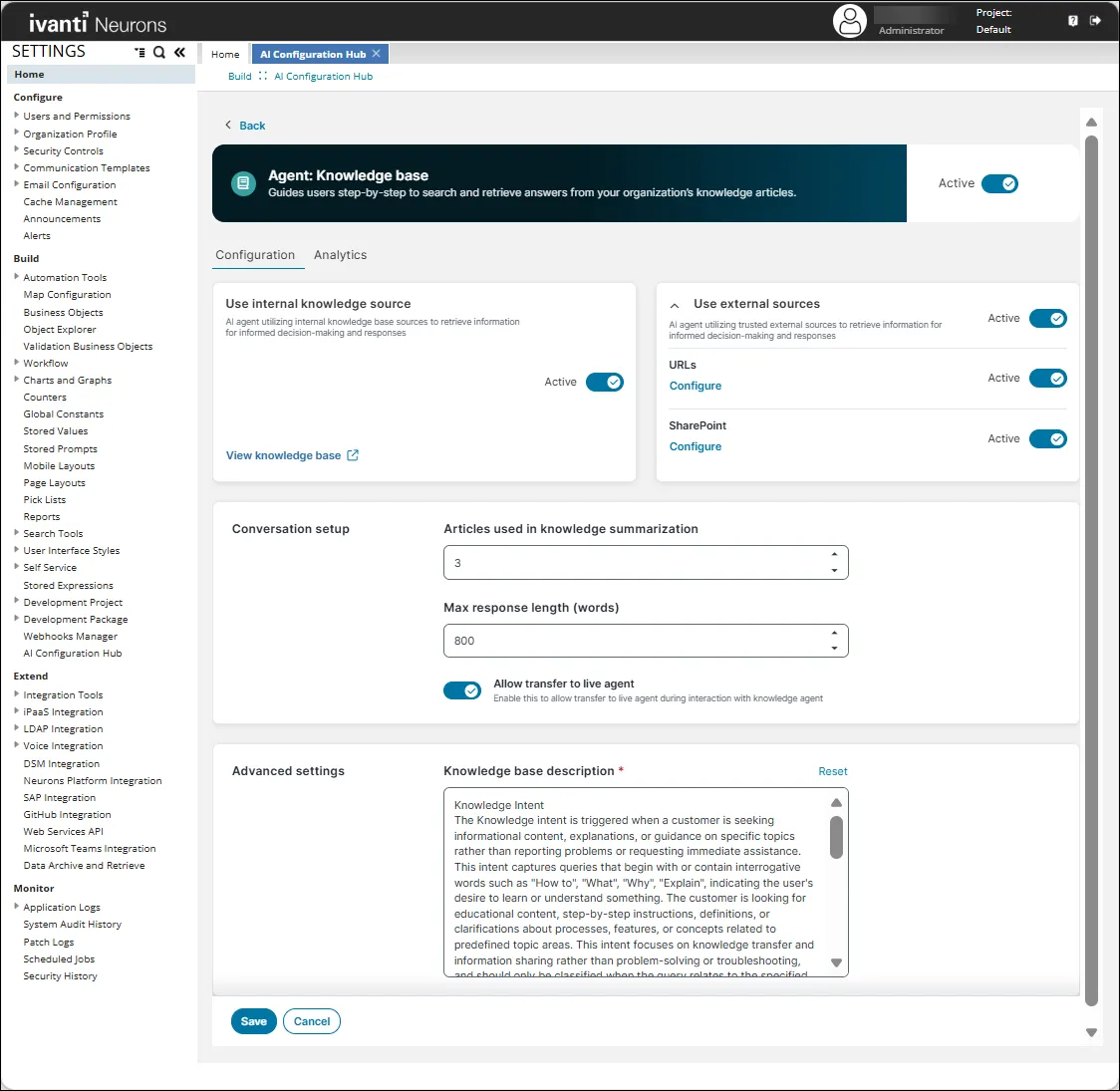
Task: Open the settings search magnifier icon
Action: coord(159,52)
